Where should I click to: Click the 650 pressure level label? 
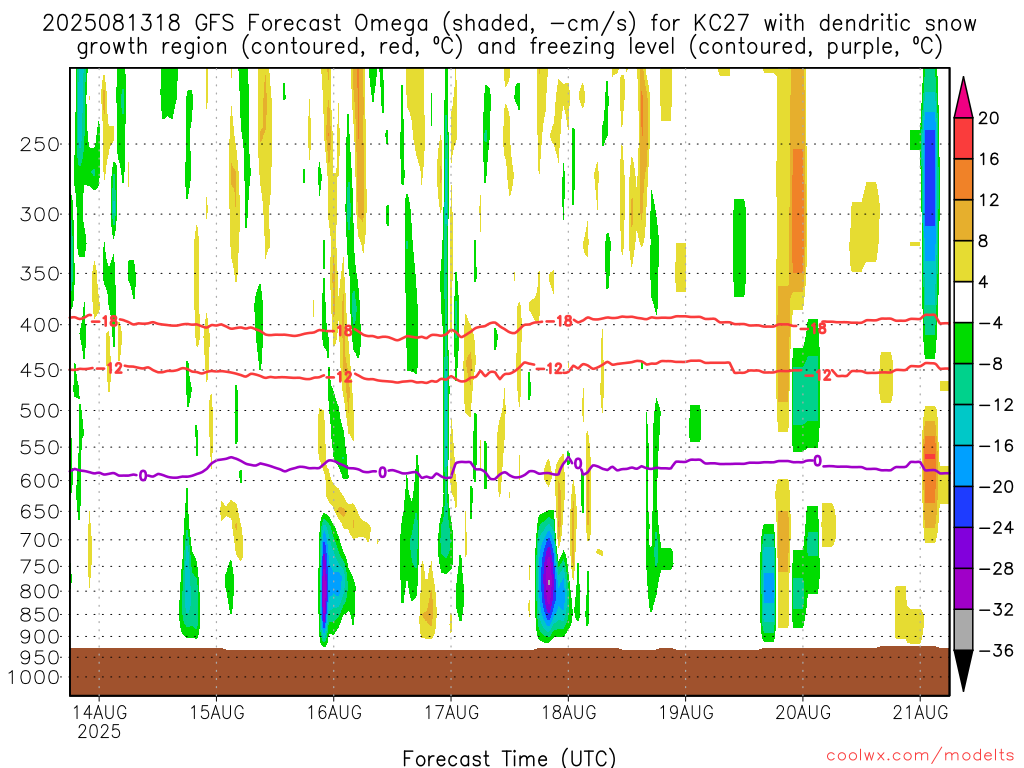(40, 511)
